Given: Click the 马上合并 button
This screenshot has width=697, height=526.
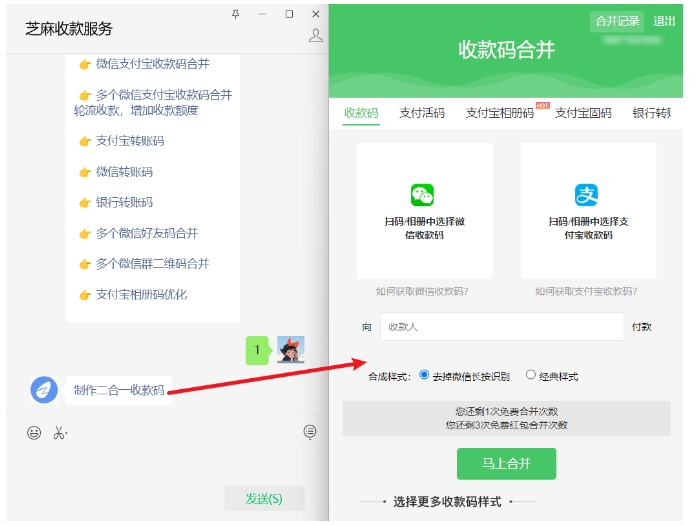Looking at the screenshot, I should click(x=506, y=464).
